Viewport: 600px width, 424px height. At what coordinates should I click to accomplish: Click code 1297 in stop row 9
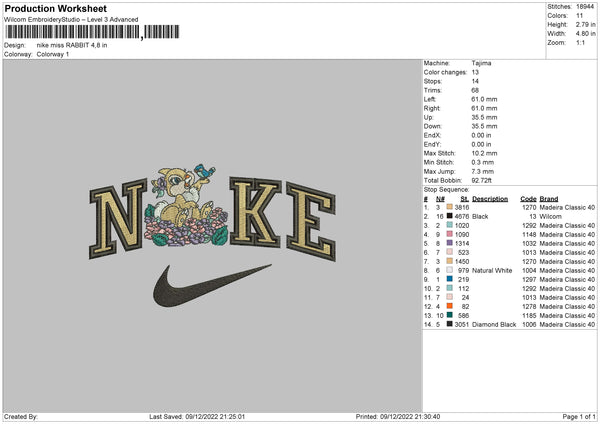529,279
